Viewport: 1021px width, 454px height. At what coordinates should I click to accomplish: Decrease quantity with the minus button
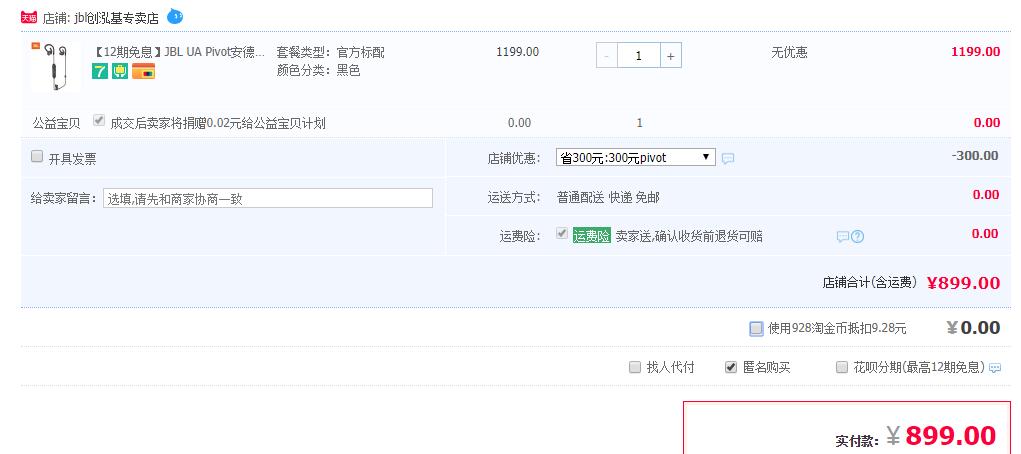point(607,56)
